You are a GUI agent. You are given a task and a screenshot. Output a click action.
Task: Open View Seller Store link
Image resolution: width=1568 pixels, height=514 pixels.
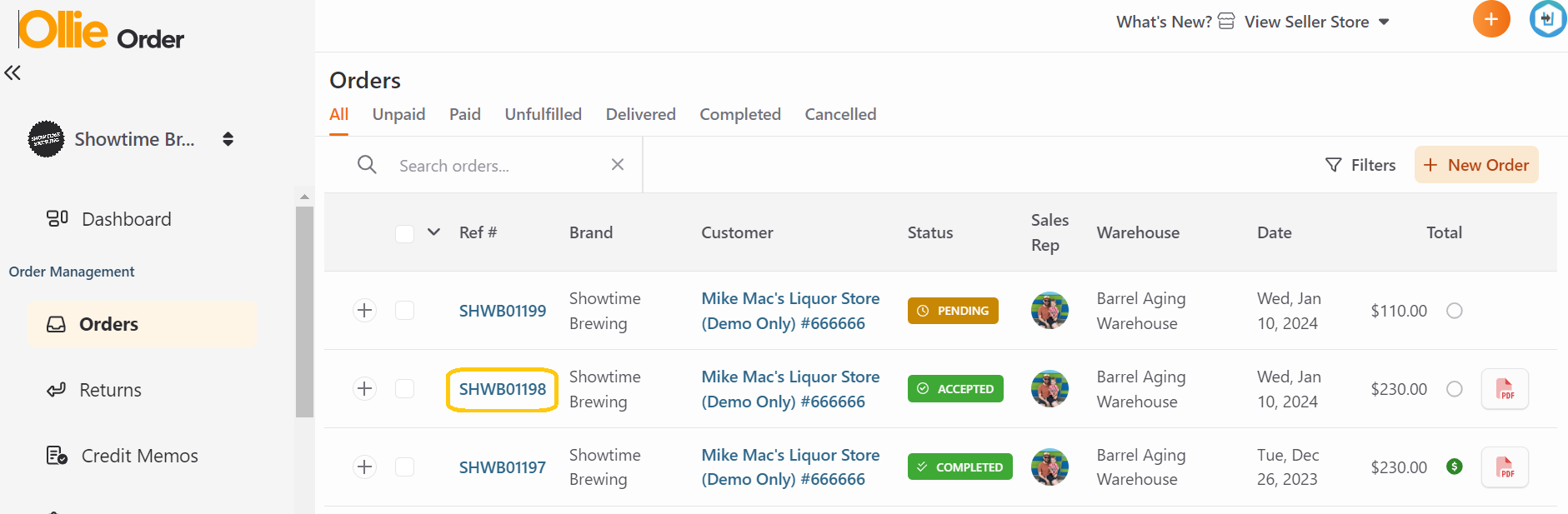click(x=1306, y=22)
